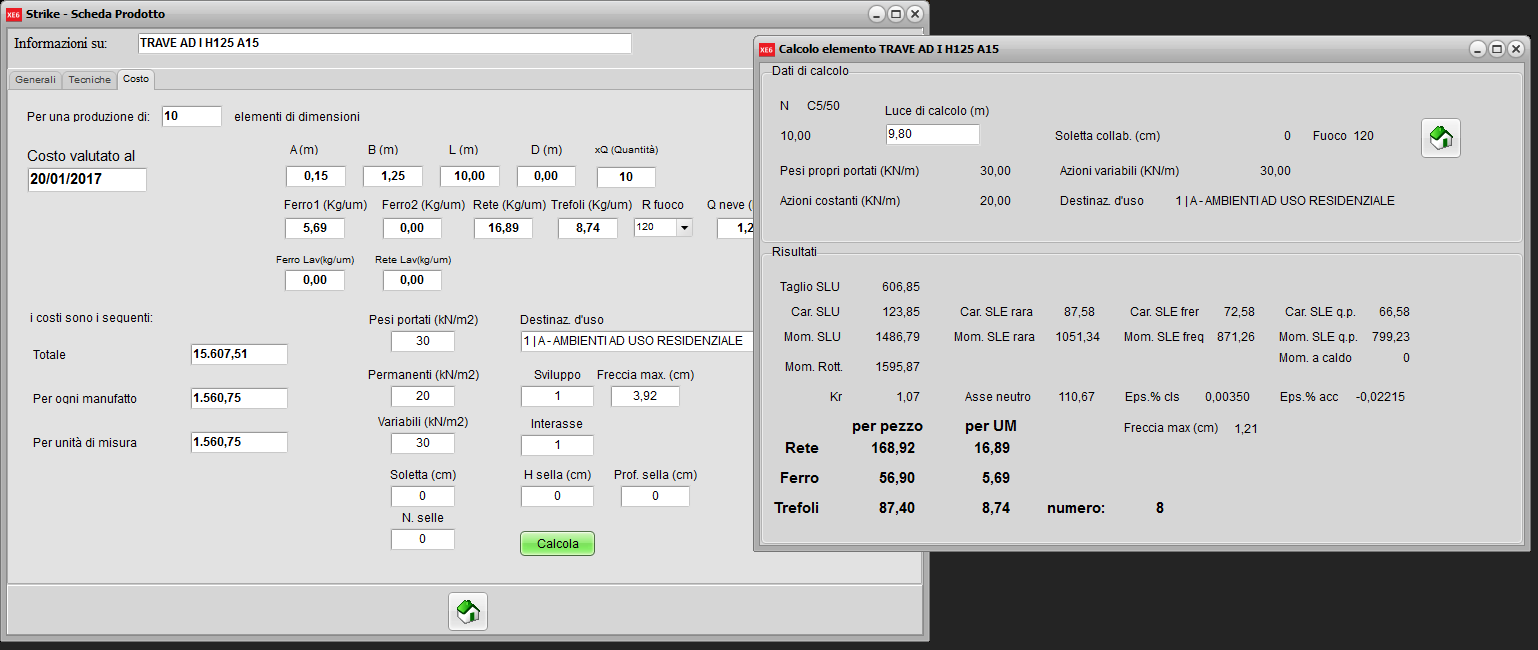Click the Ferro2 (Kg/um) input field
Viewport: 1538px width, 650px height.
412,228
